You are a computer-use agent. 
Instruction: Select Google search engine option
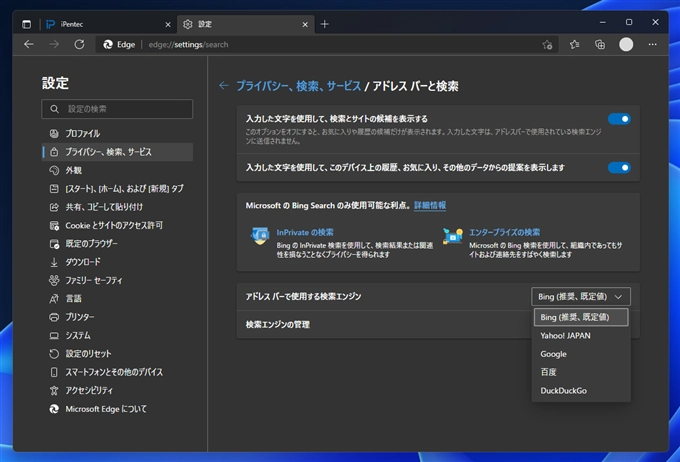point(581,354)
